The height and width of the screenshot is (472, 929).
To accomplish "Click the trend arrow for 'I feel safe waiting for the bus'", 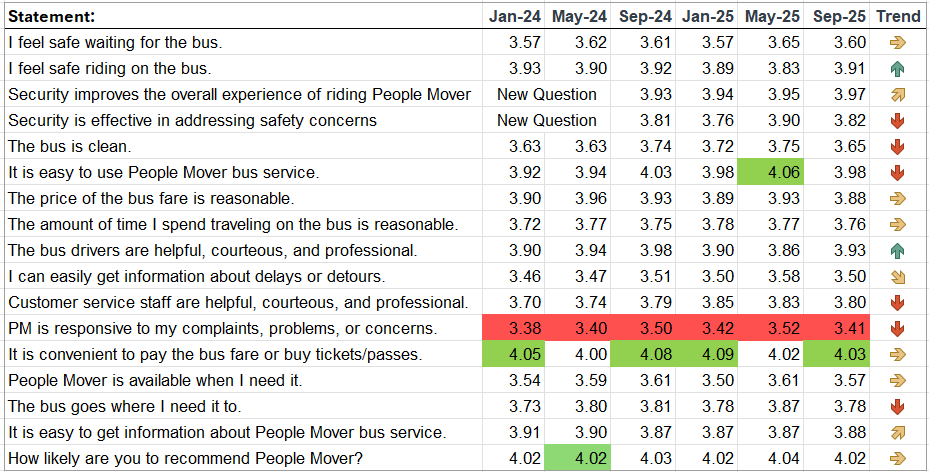I will 897,43.
